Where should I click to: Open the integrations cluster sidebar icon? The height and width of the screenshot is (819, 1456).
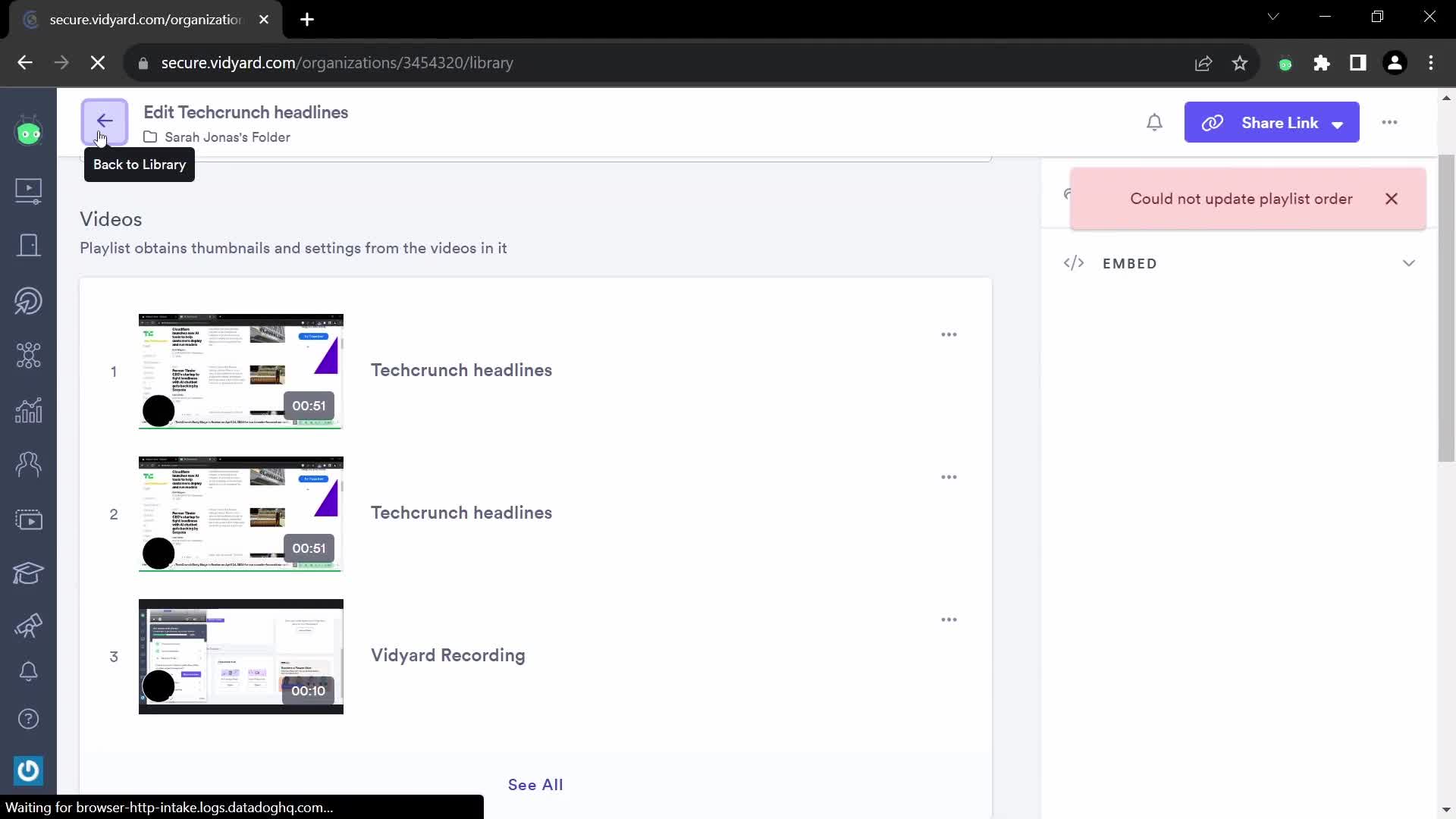(29, 355)
